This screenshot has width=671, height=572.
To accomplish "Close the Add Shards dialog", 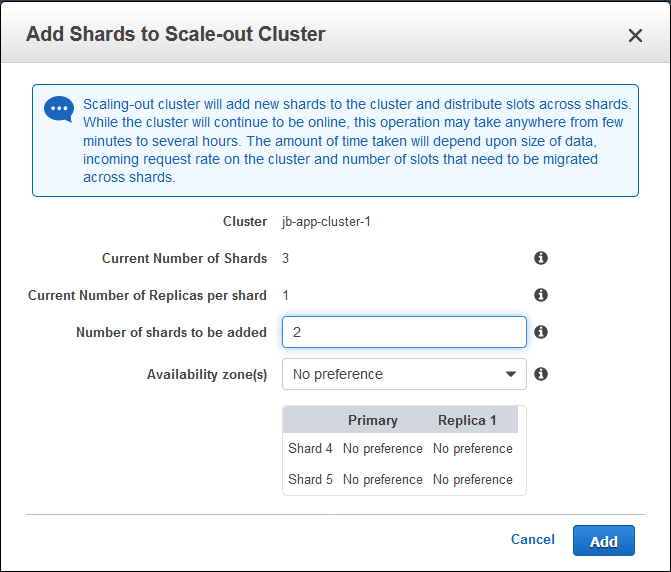I will coord(635,35).
